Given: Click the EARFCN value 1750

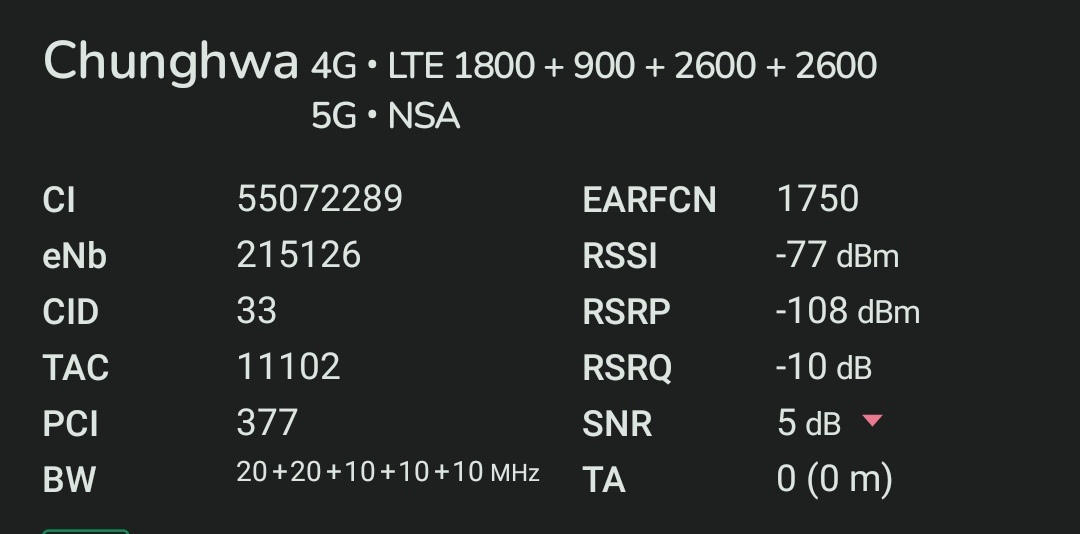Looking at the screenshot, I should (817, 199).
